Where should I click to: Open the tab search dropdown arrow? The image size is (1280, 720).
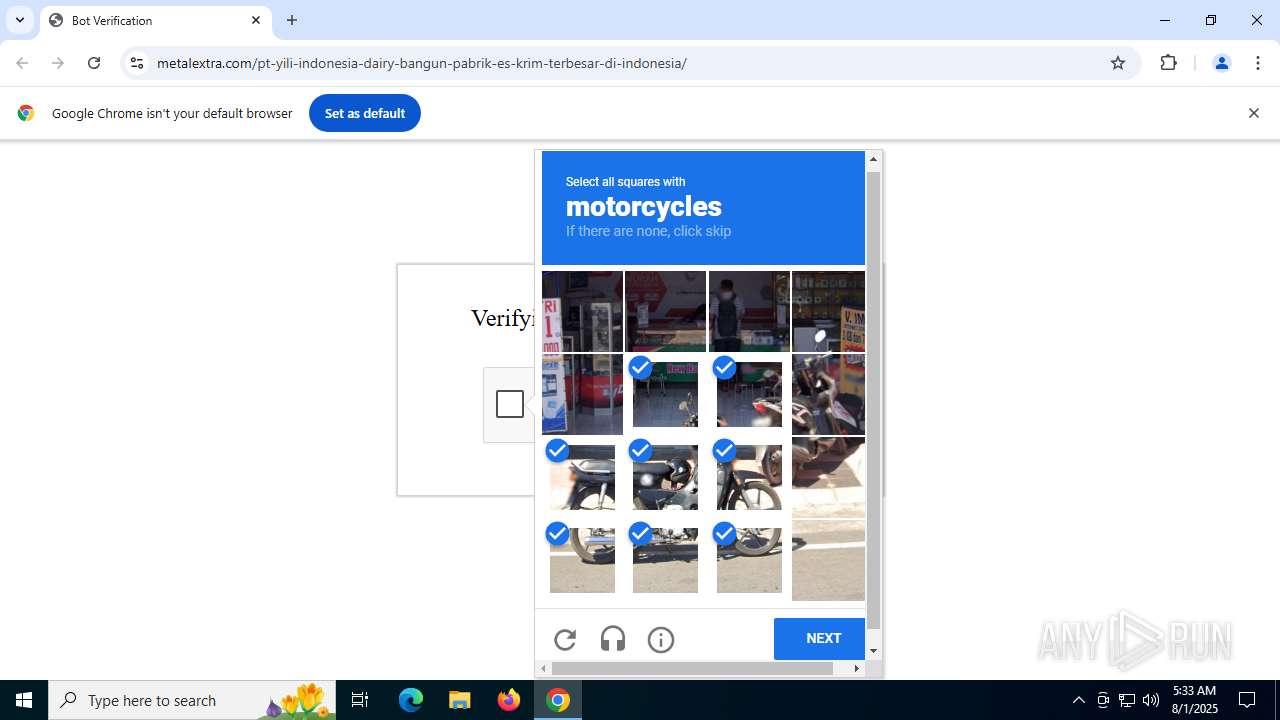click(x=20, y=20)
